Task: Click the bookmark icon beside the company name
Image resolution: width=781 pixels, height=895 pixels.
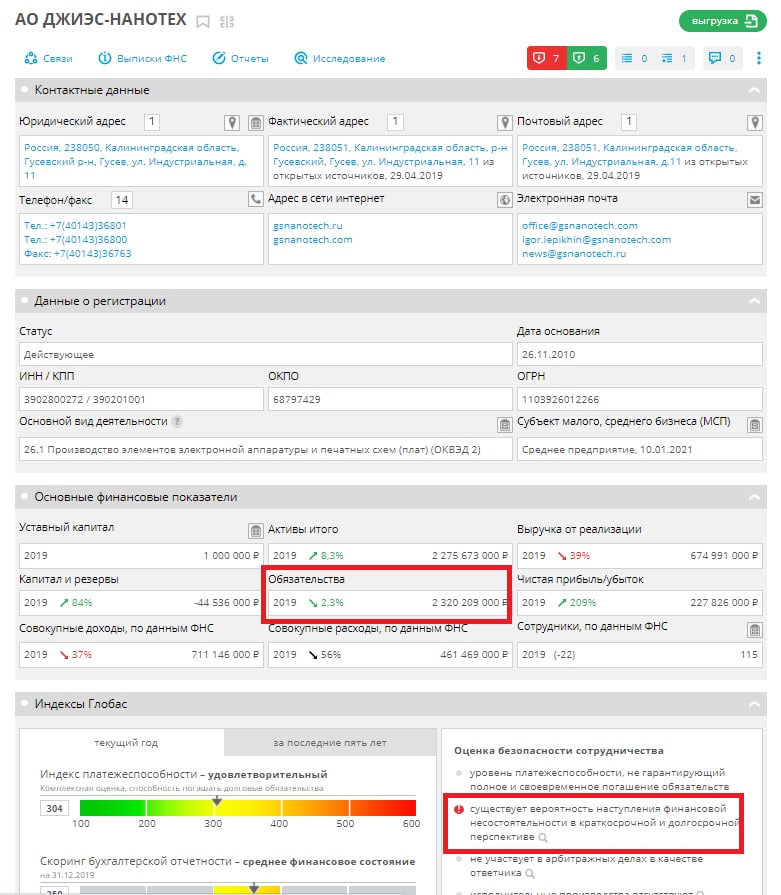Action: click(x=203, y=22)
